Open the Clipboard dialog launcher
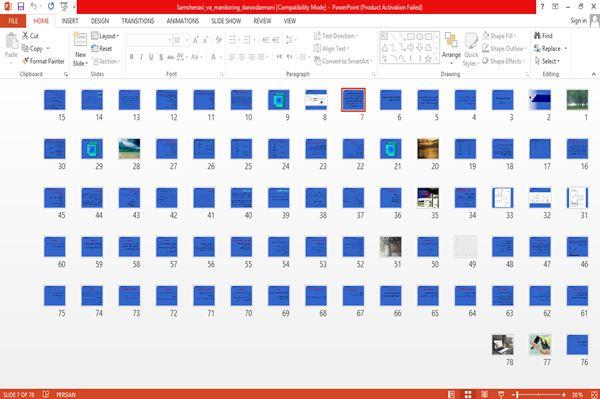The height and width of the screenshot is (399, 600). (x=66, y=75)
